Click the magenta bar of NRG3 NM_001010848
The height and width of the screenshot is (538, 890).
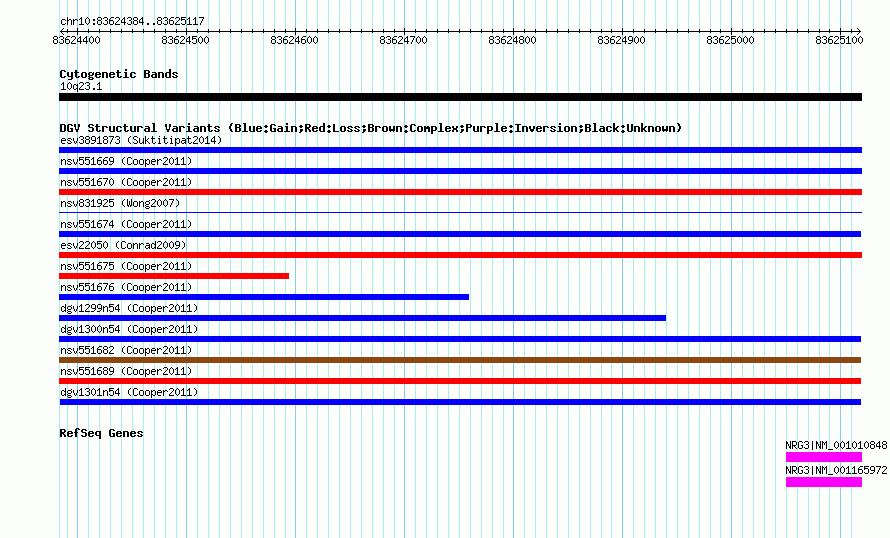[824, 457]
